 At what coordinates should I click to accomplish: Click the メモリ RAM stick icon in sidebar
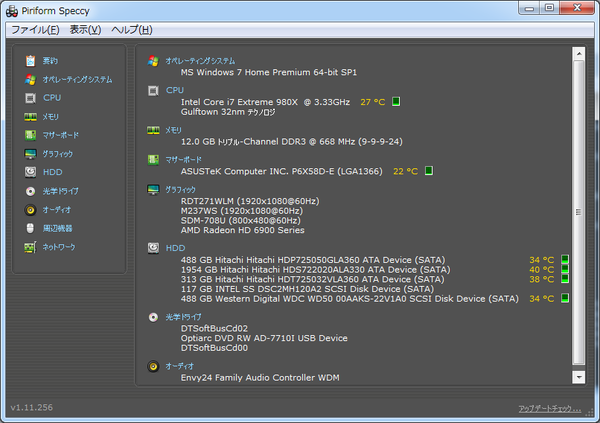pos(30,117)
